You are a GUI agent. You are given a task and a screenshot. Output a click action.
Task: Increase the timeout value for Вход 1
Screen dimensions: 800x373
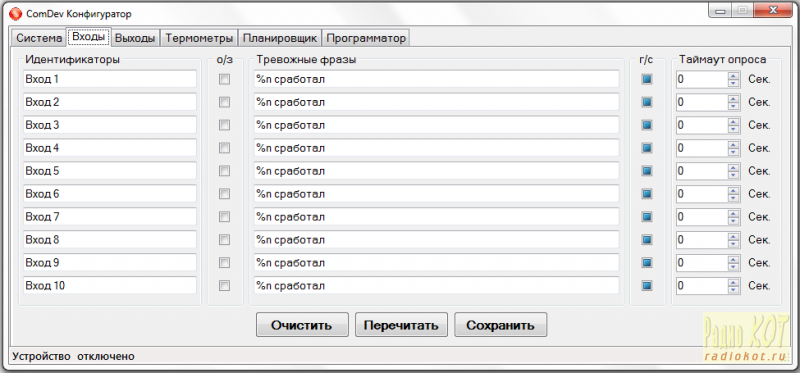(734, 76)
